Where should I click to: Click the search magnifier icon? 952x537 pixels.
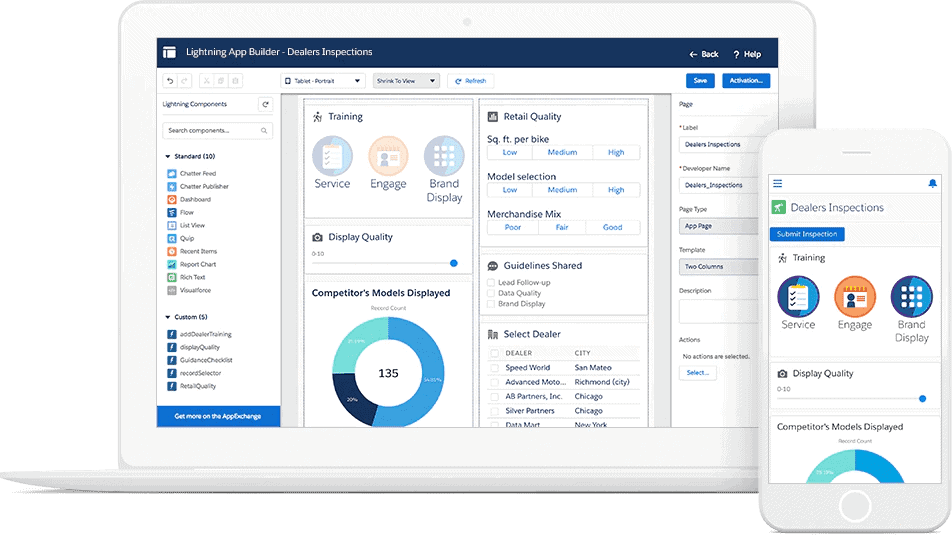click(x=264, y=131)
